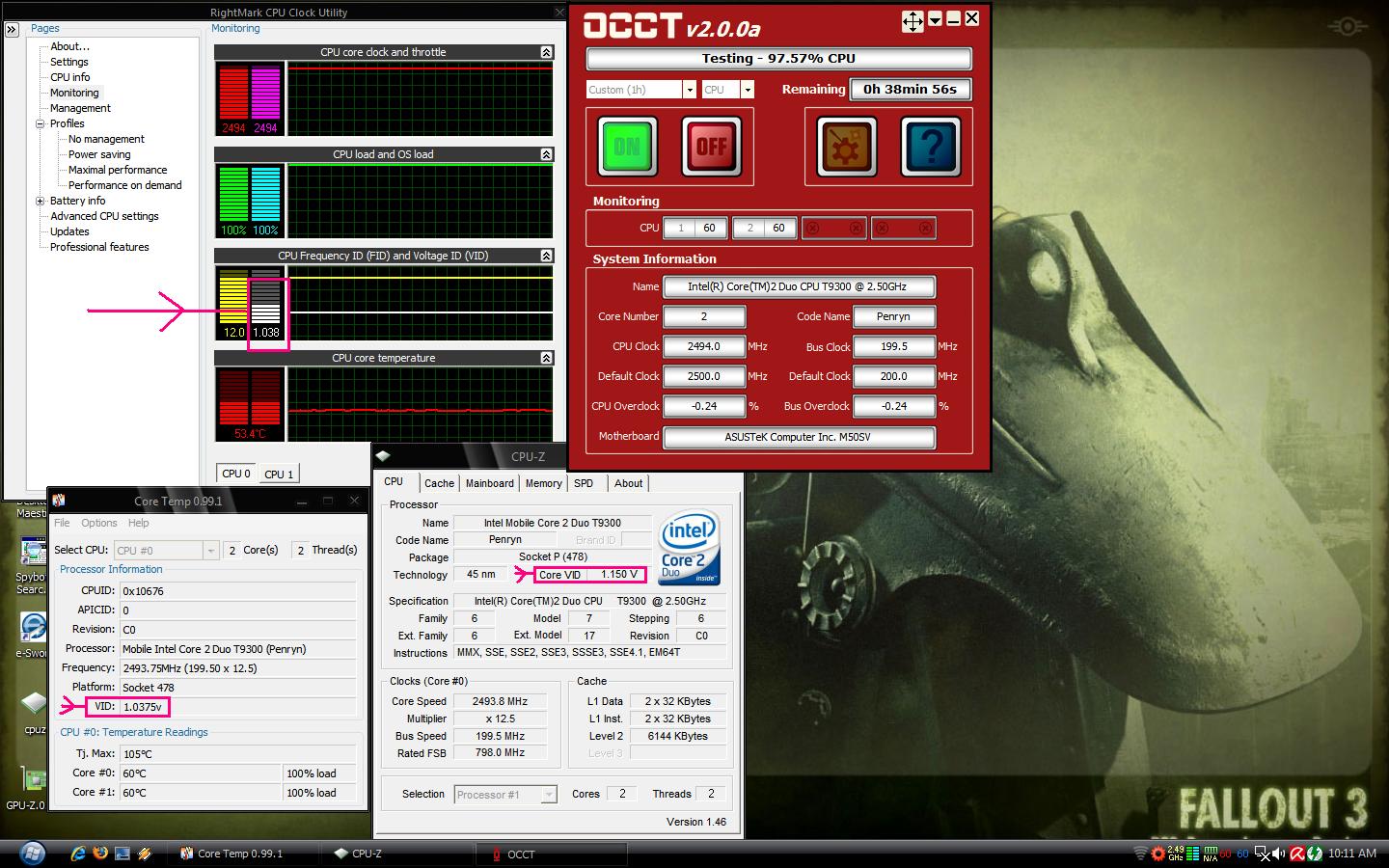This screenshot has height=868, width=1389.
Task: Start the OCCT test with ON button
Action: pos(627,147)
